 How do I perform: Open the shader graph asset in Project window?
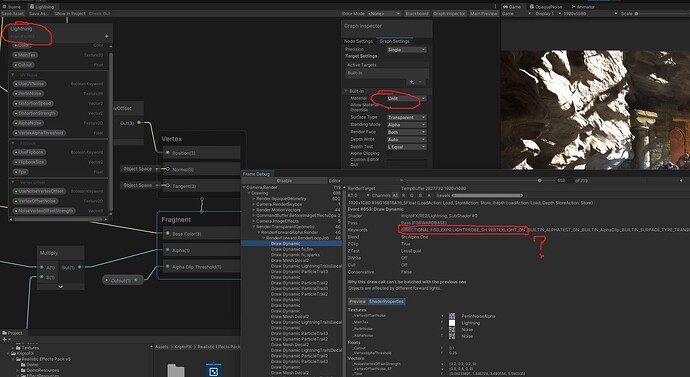click(x=213, y=370)
